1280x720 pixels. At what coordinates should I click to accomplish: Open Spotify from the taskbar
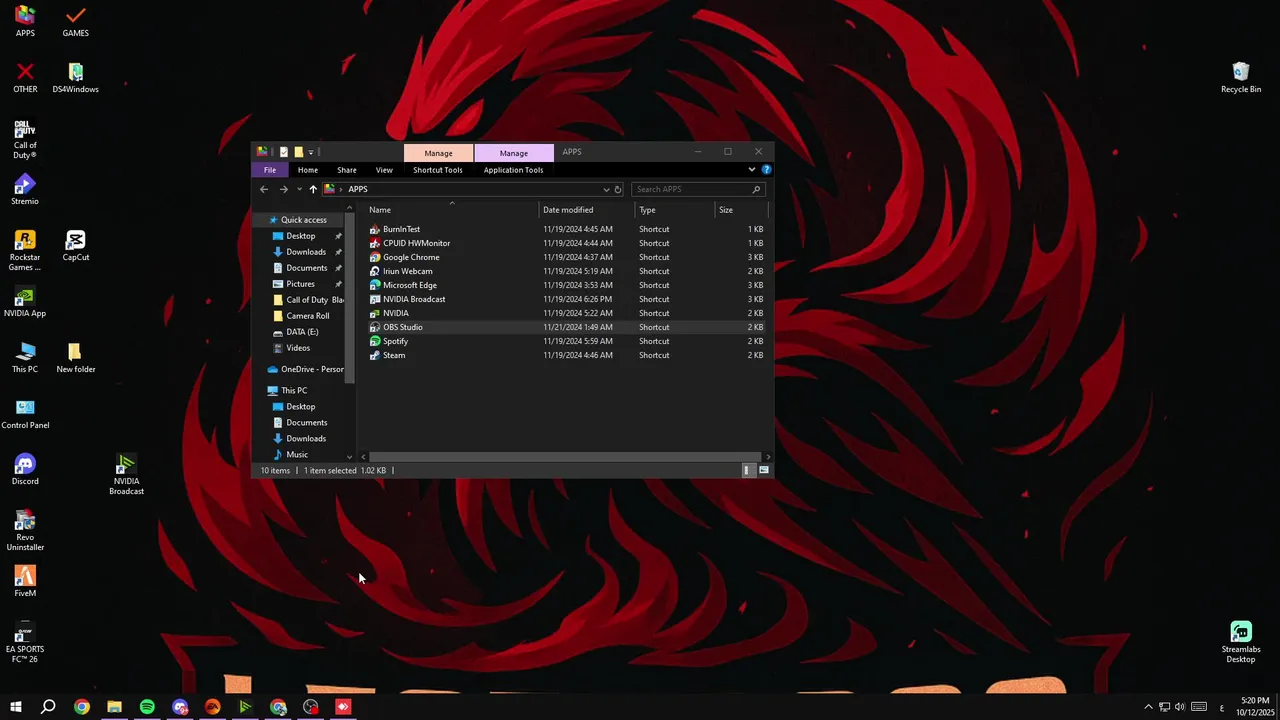coord(147,707)
